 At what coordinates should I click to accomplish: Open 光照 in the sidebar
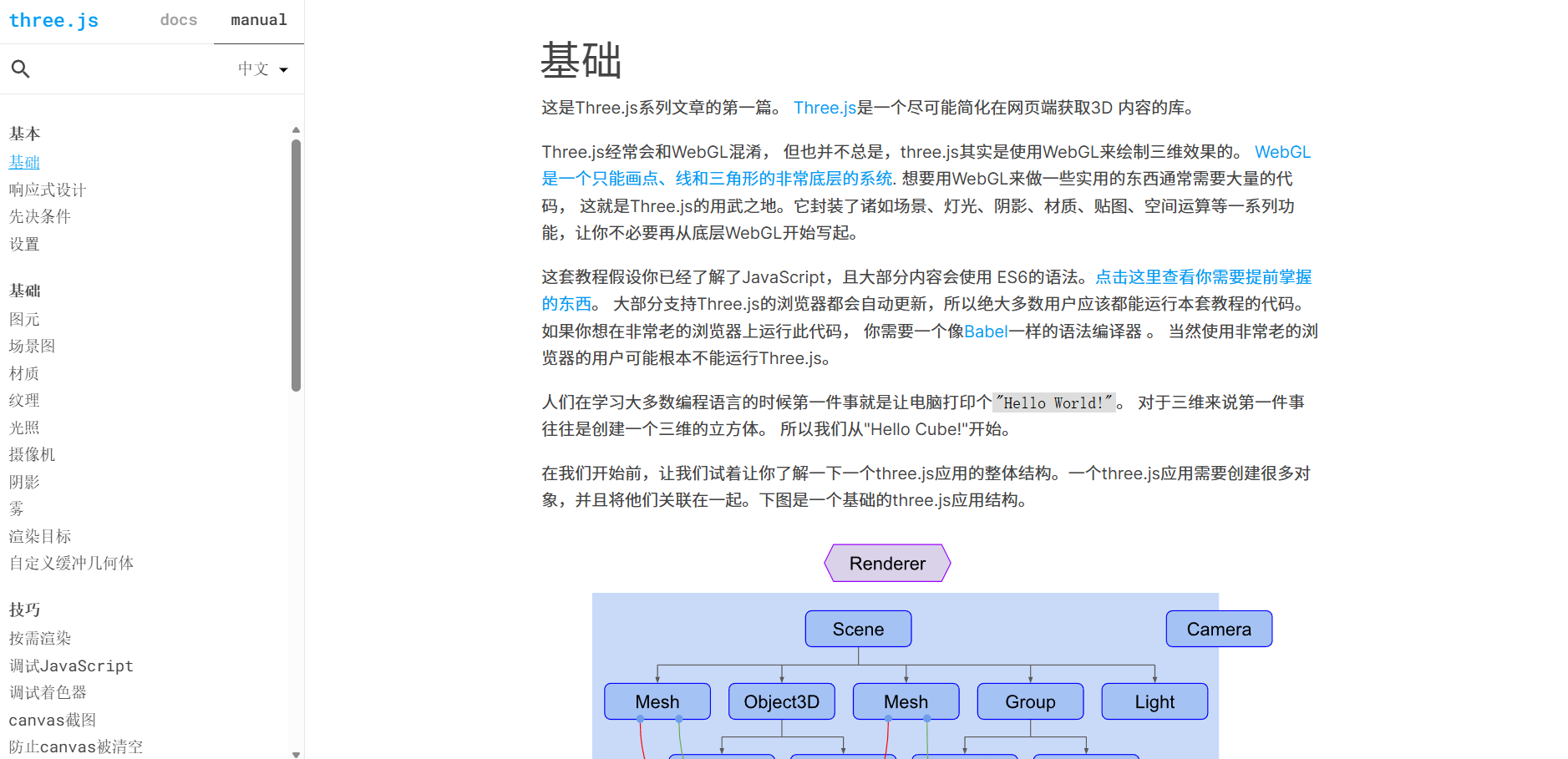tap(24, 428)
